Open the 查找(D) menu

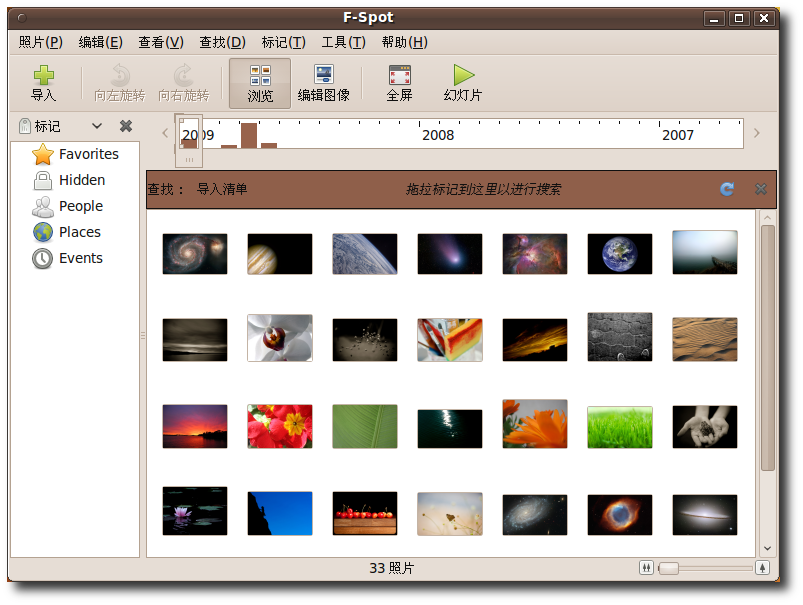point(222,42)
